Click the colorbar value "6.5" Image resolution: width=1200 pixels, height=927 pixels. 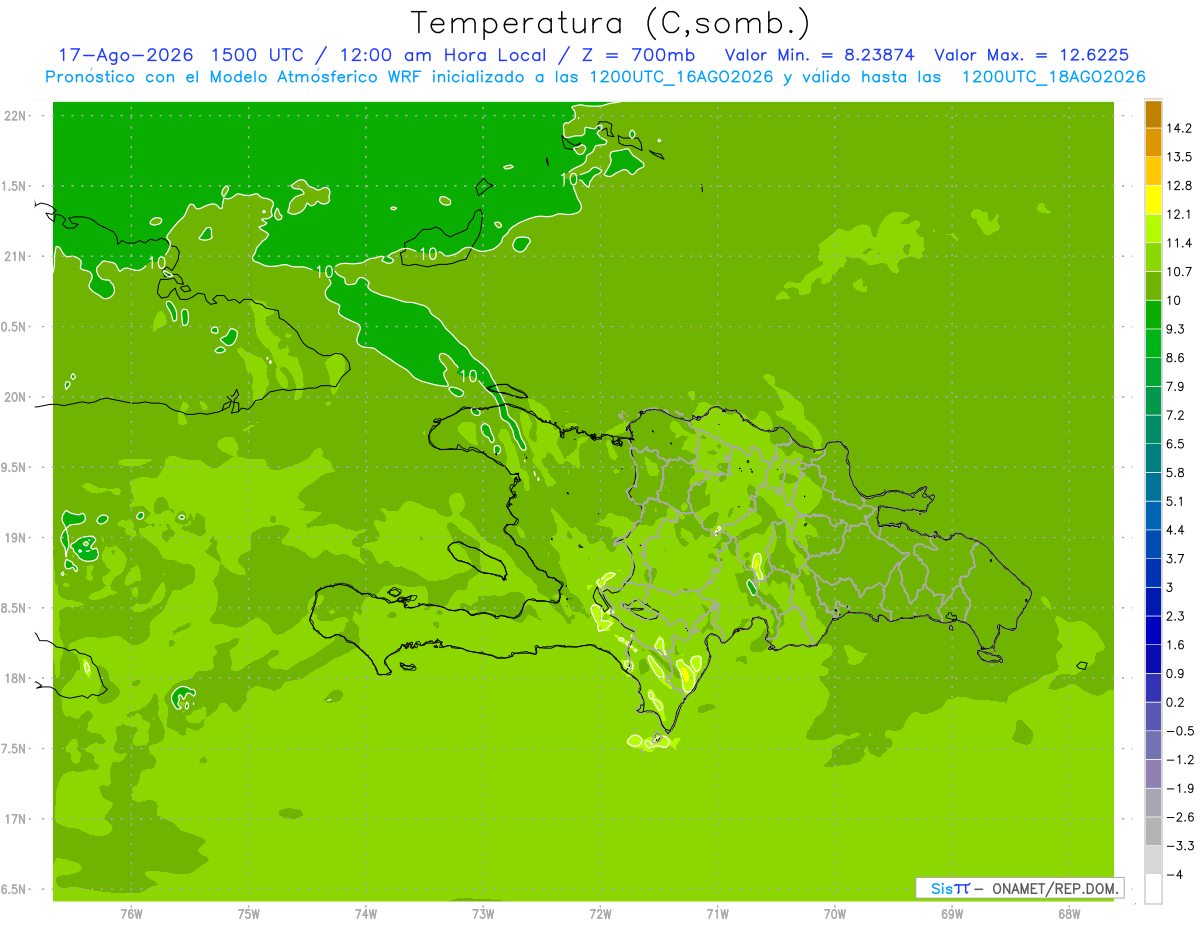tap(1176, 444)
